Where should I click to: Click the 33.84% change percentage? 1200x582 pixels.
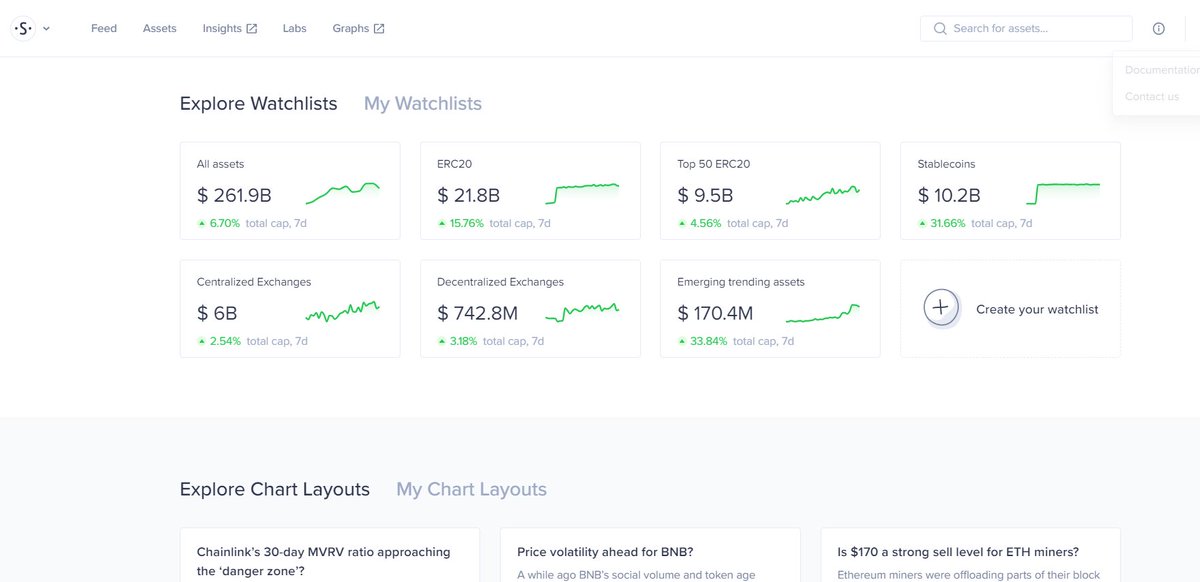click(x=708, y=341)
